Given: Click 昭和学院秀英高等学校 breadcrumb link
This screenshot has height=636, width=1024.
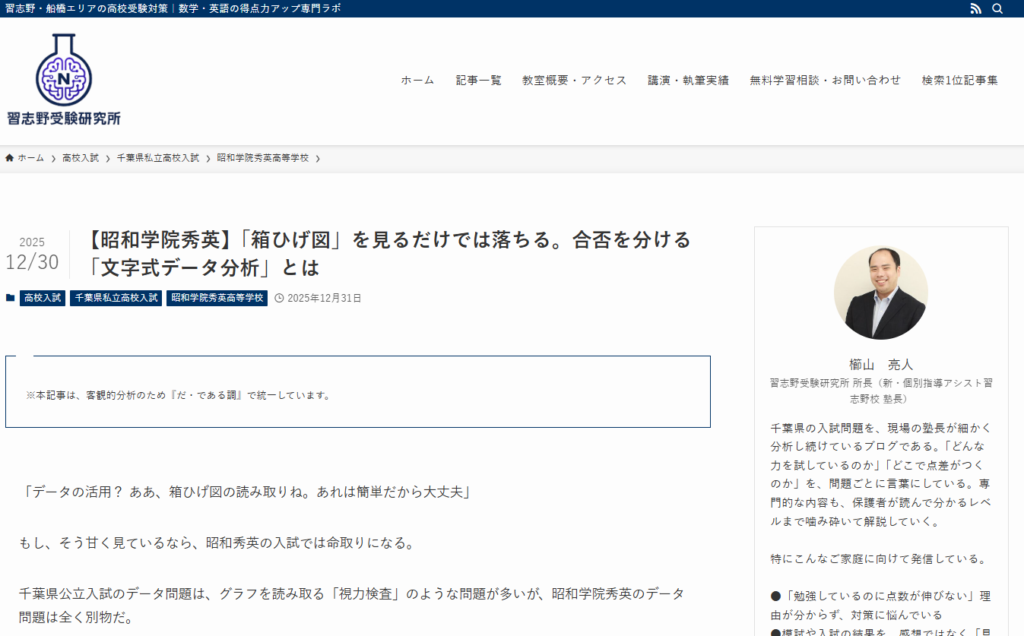Looking at the screenshot, I should tap(262, 158).
